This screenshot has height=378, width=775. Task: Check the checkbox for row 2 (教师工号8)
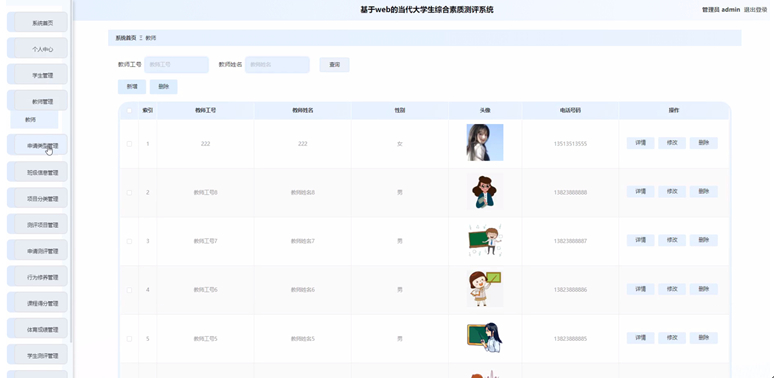[x=129, y=192]
